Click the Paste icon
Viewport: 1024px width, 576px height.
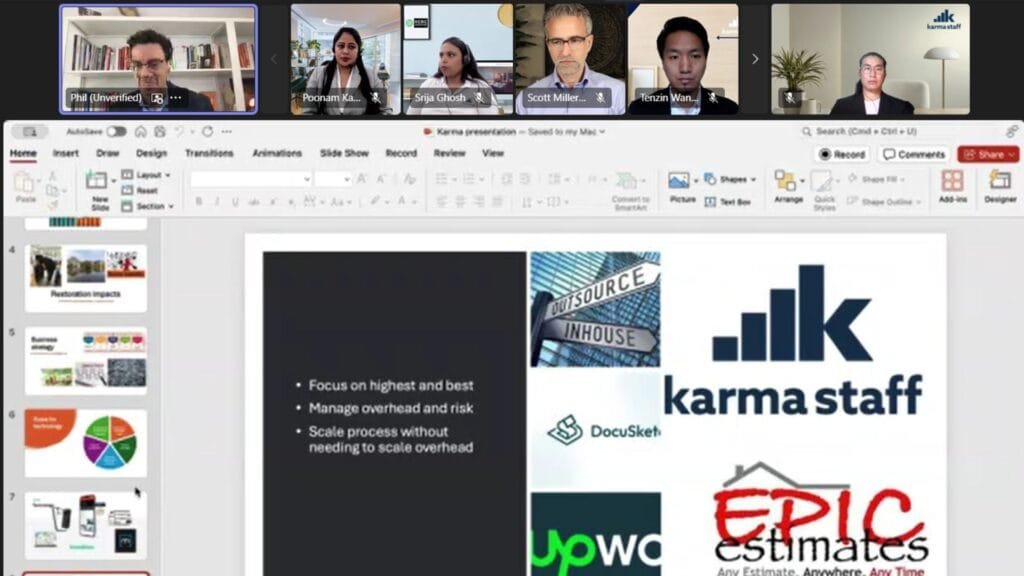pyautogui.click(x=25, y=184)
